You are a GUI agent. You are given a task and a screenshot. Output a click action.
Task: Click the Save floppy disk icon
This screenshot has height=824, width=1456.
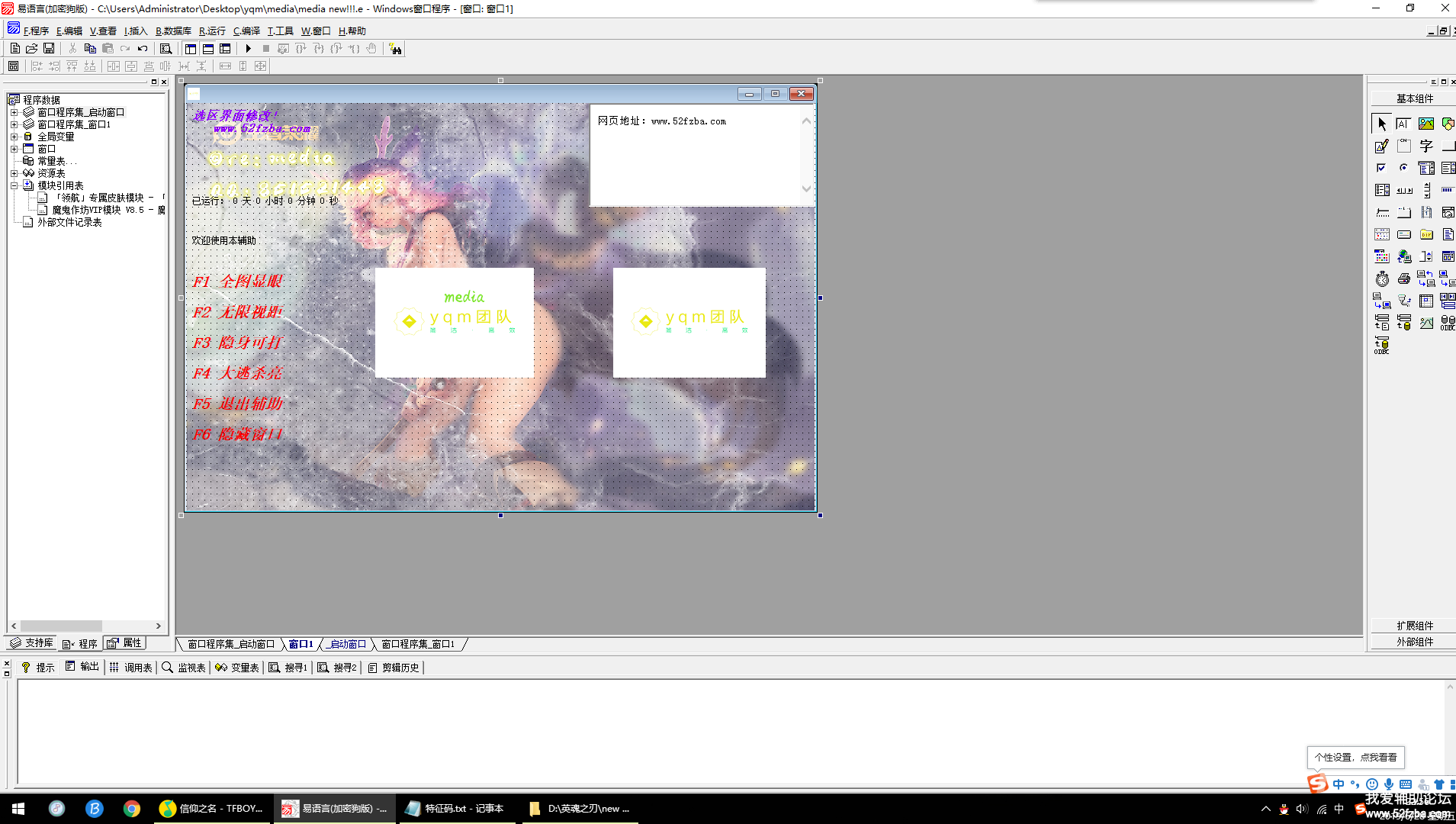tap(49, 48)
